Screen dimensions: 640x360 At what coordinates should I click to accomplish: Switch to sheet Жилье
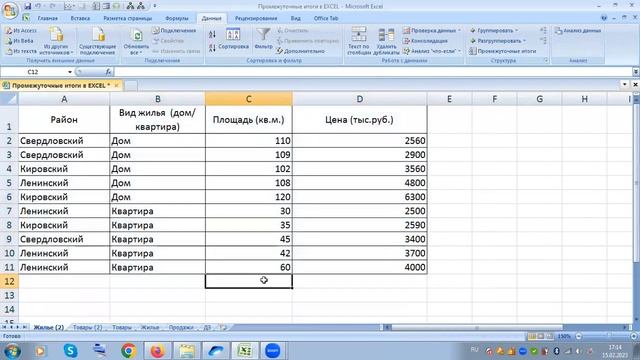[150, 327]
